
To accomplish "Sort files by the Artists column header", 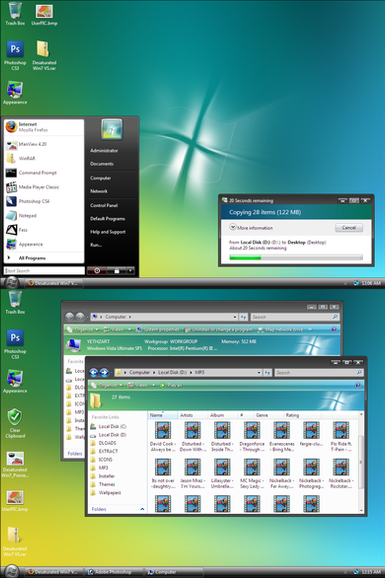I will pos(192,415).
